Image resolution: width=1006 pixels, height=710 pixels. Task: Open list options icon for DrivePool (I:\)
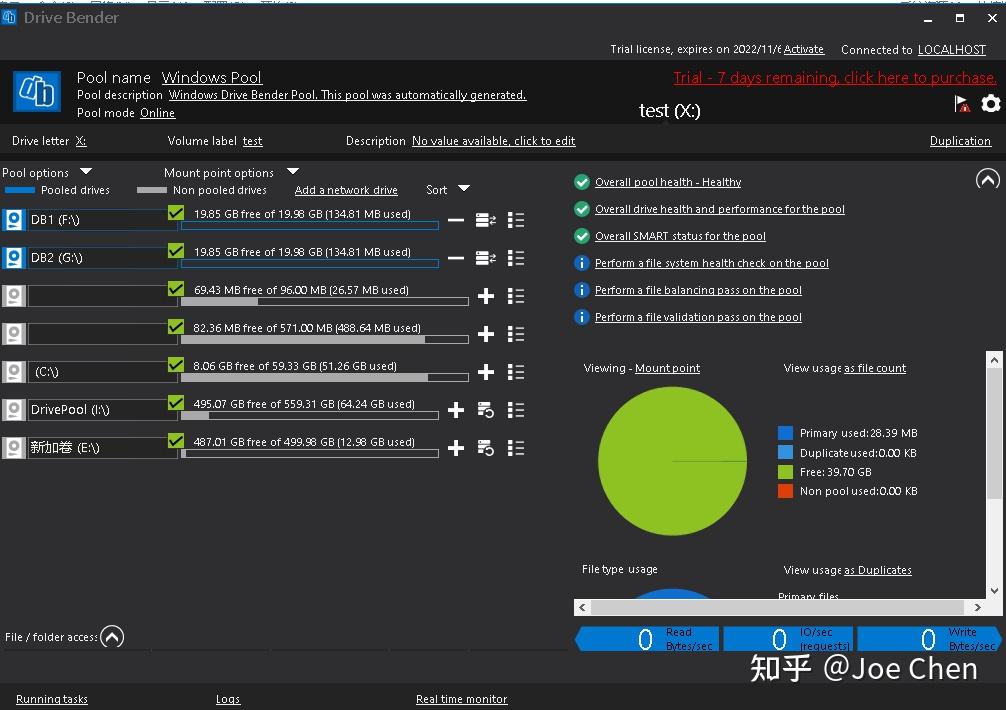coord(516,410)
